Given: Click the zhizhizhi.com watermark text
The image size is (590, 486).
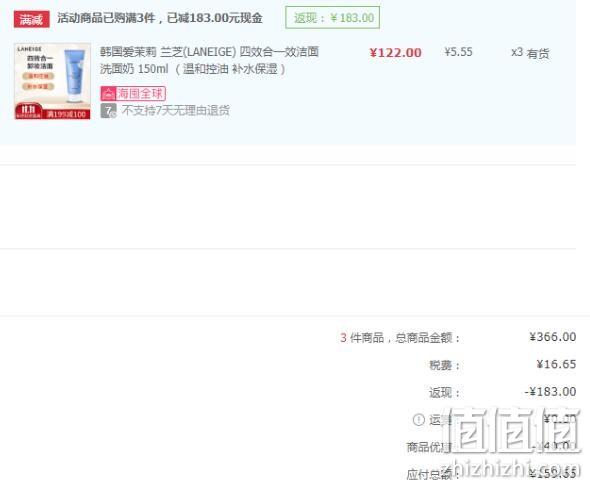Looking at the screenshot, I should pyautogui.click(x=512, y=469).
